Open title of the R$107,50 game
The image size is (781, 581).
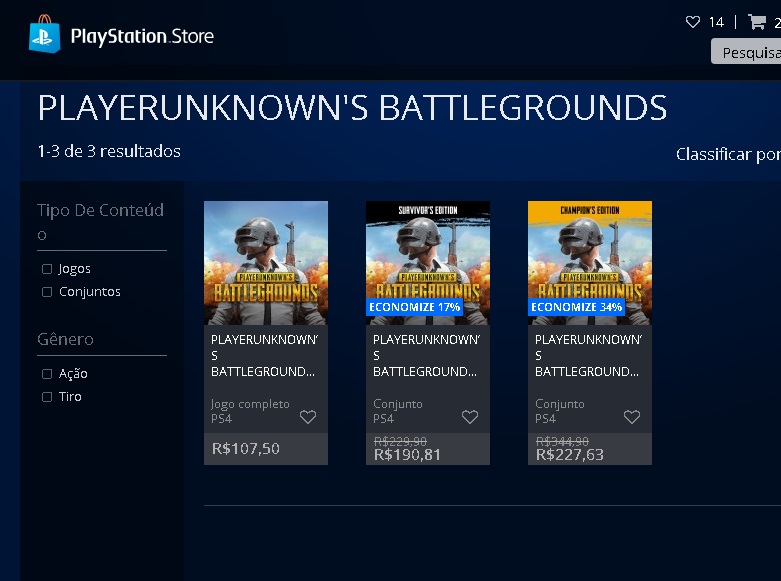264,355
